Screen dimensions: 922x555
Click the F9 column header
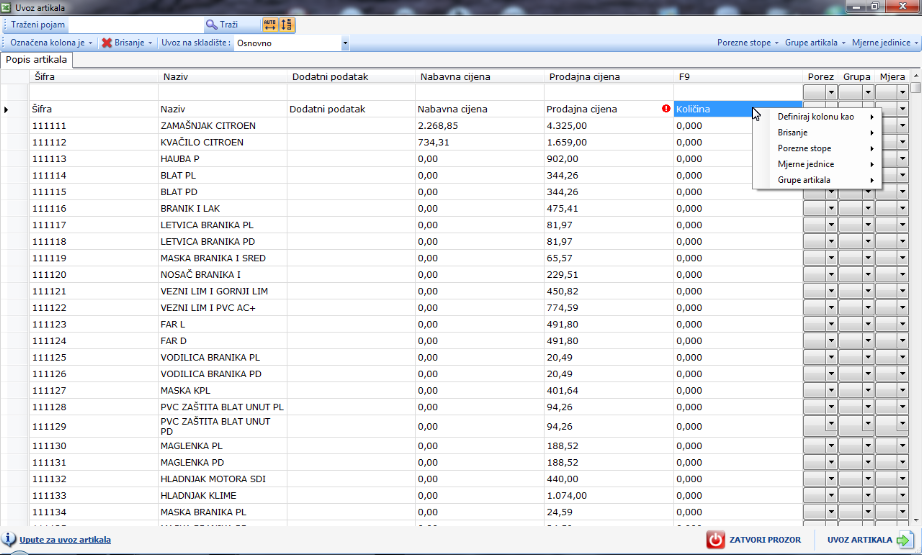click(x=738, y=76)
